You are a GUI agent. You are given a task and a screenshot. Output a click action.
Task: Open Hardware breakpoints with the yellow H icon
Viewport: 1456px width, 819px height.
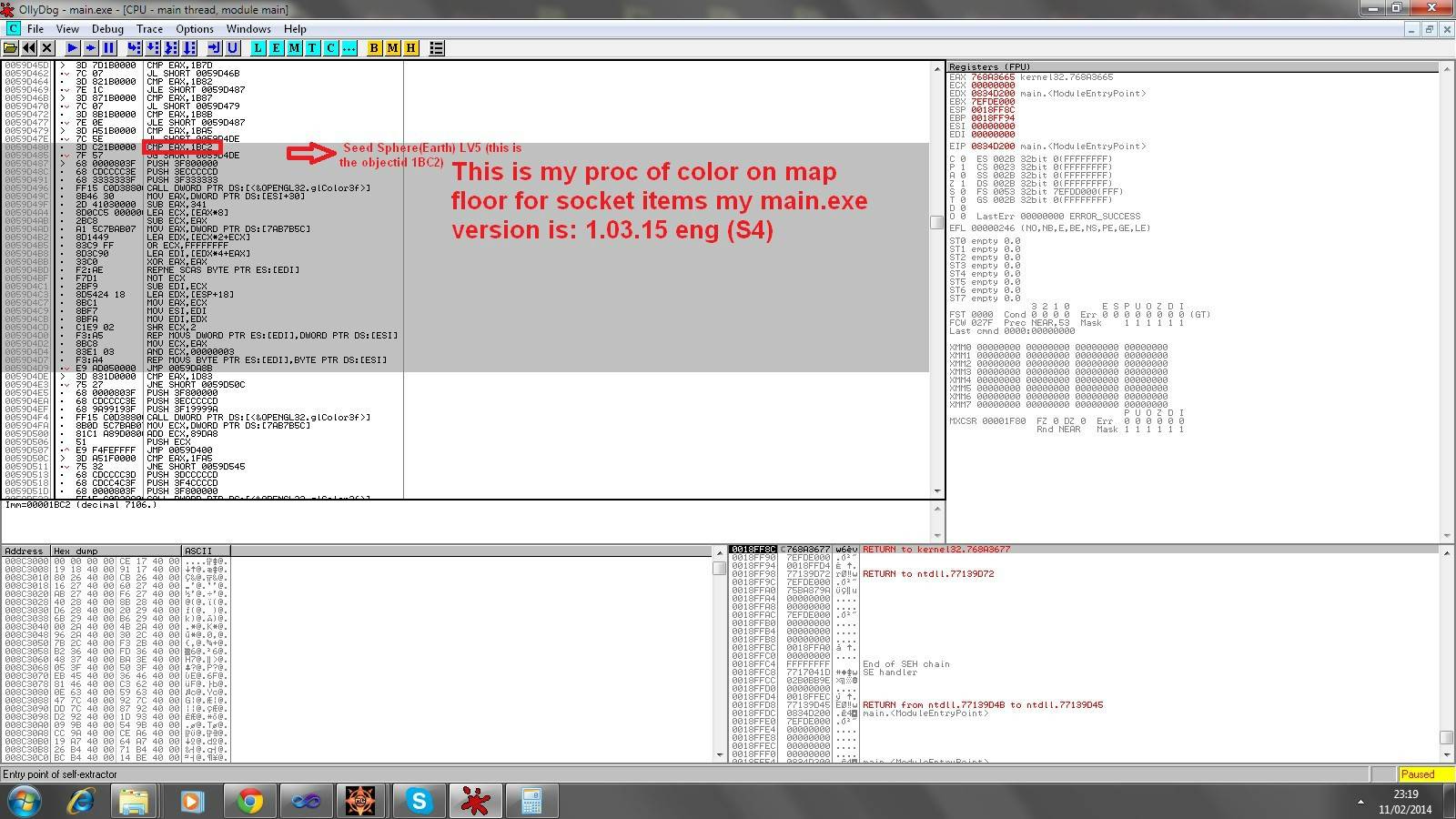(x=410, y=47)
